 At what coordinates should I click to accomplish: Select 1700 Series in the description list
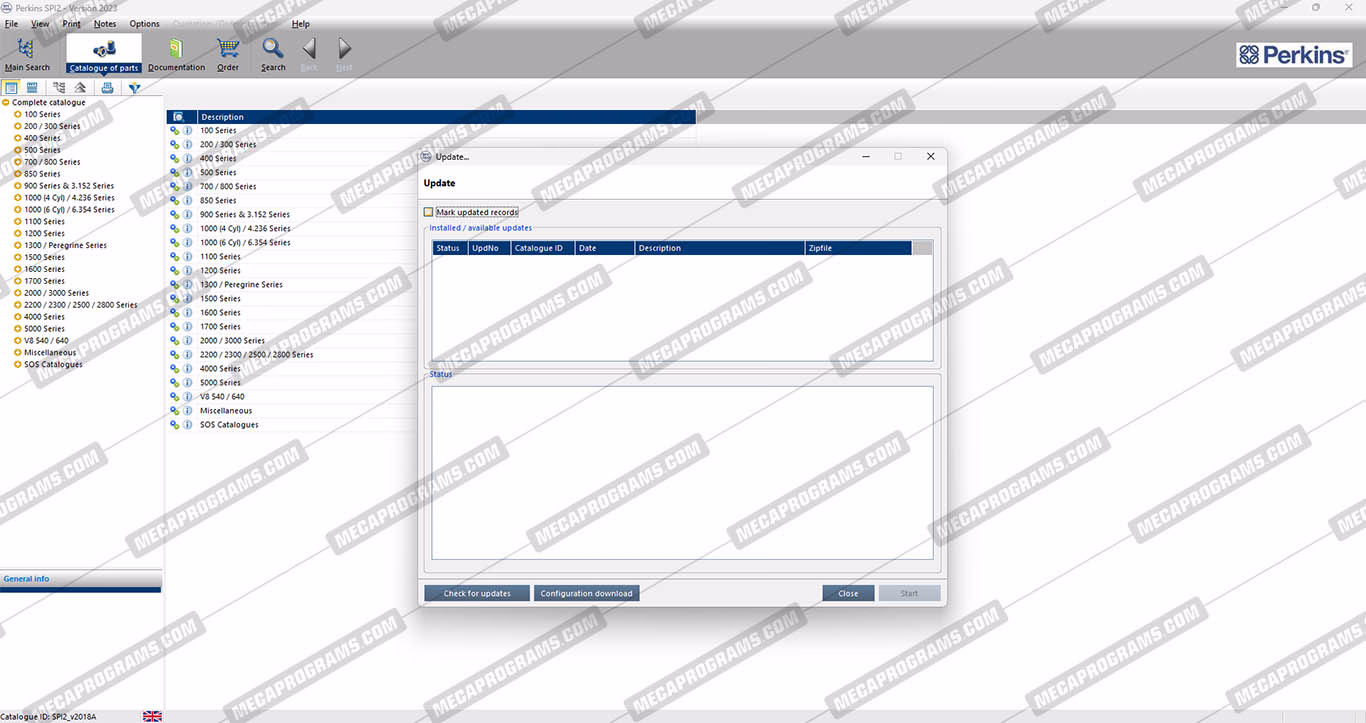click(220, 326)
